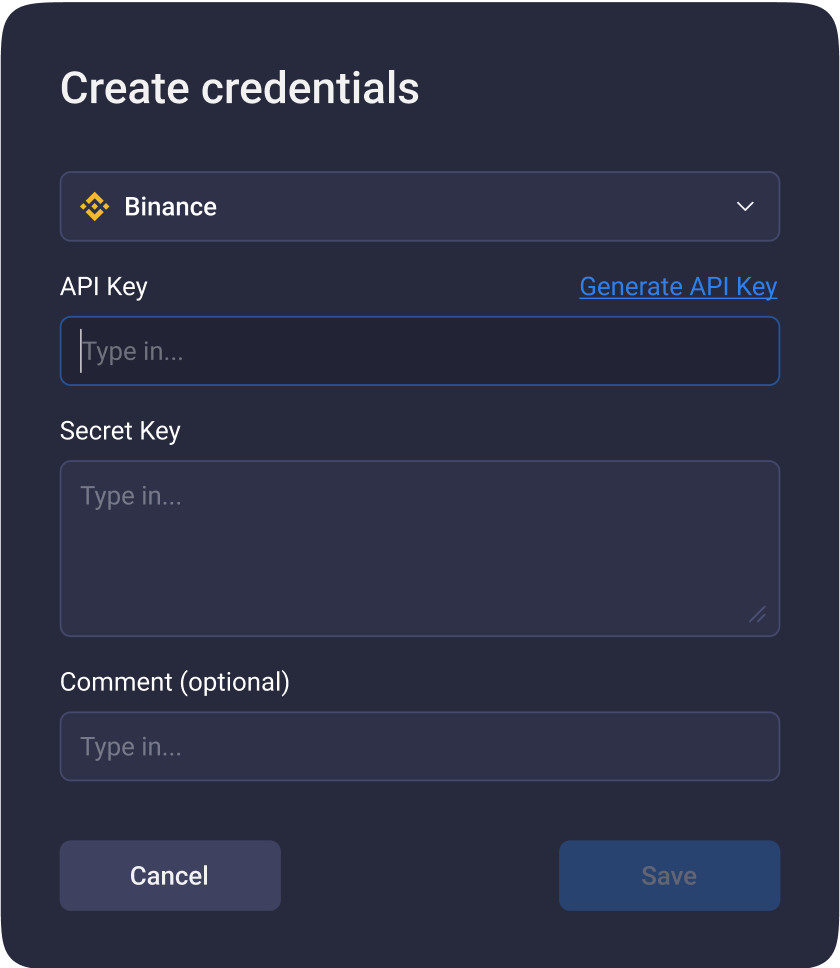Click the API Key placeholder text
Viewport: 840px width, 968px height.
[x=133, y=352]
